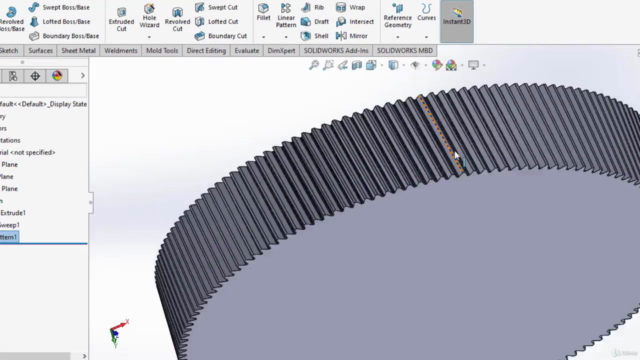Expand the Fillet dropdown arrow
The height and width of the screenshot is (360, 640).
(x=263, y=37)
